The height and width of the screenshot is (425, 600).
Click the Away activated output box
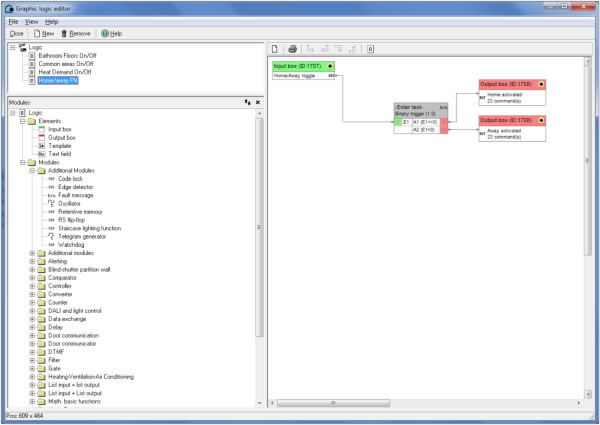point(512,129)
